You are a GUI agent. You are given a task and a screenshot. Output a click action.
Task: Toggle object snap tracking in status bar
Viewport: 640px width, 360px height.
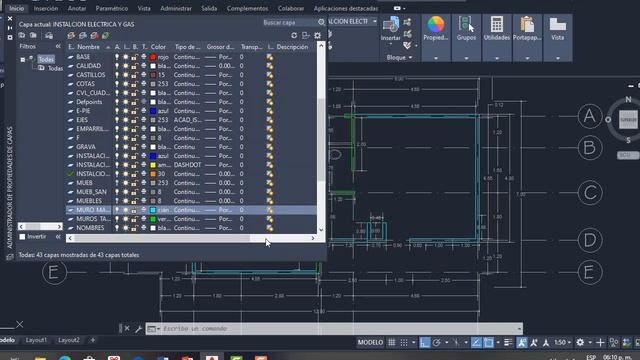tap(476, 342)
